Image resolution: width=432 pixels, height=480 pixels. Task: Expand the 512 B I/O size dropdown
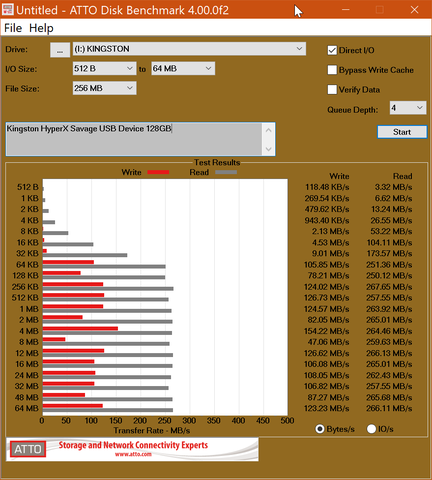click(x=104, y=69)
